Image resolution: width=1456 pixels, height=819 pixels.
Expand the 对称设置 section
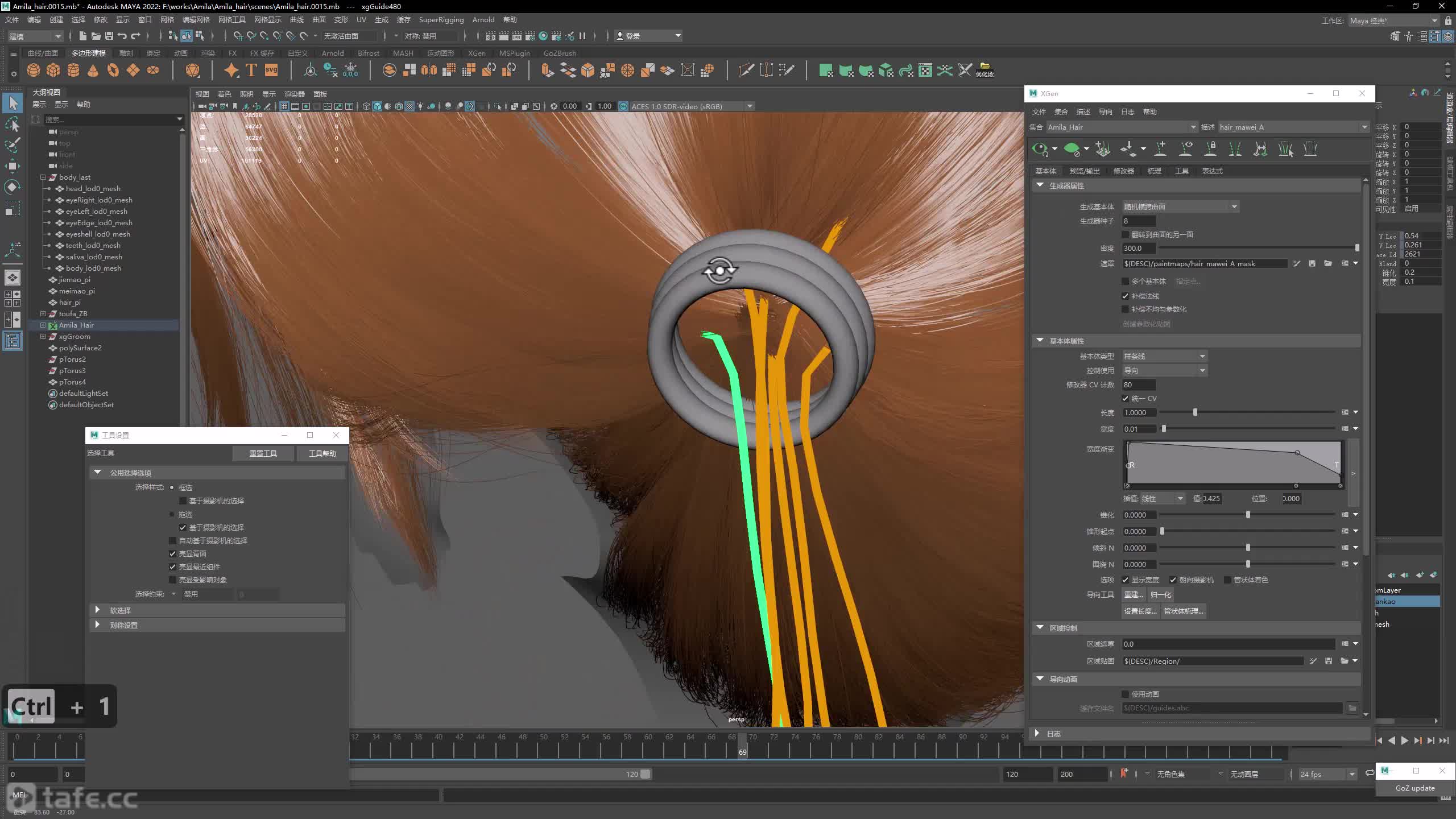coord(97,624)
